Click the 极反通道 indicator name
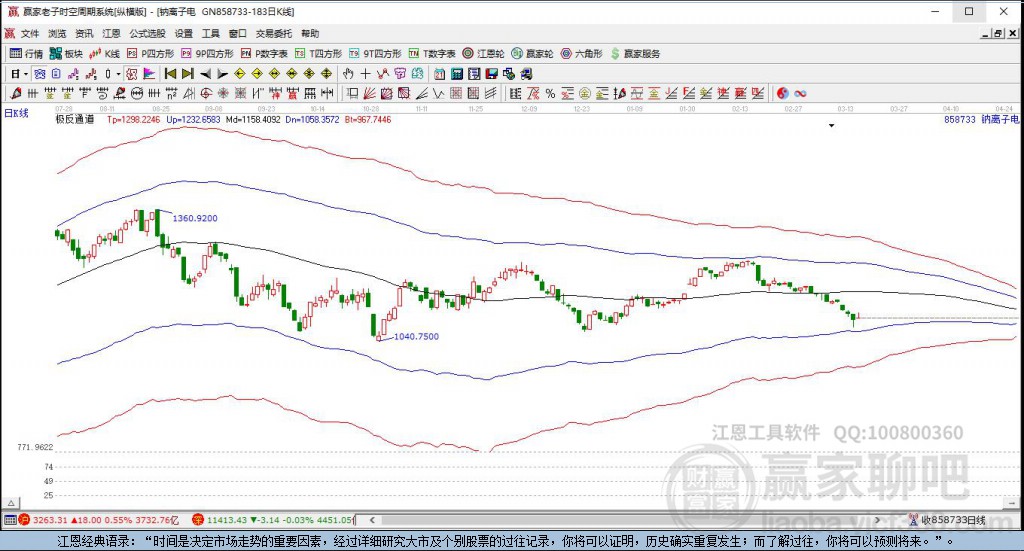 pos(74,119)
